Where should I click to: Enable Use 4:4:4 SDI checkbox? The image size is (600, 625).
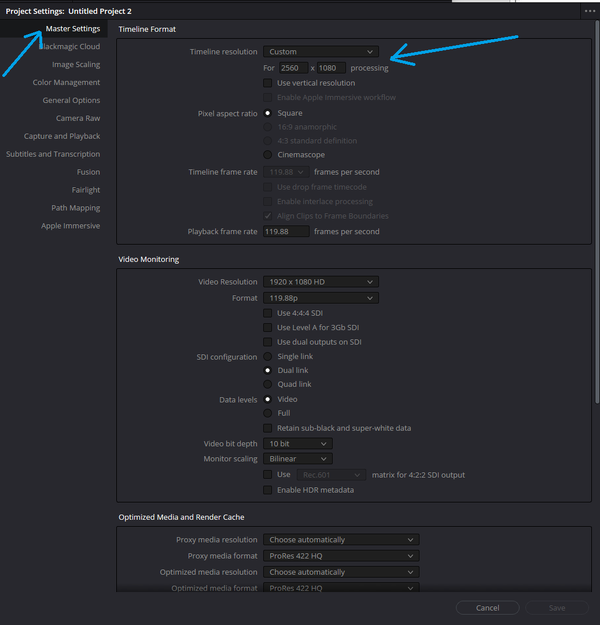pos(268,313)
